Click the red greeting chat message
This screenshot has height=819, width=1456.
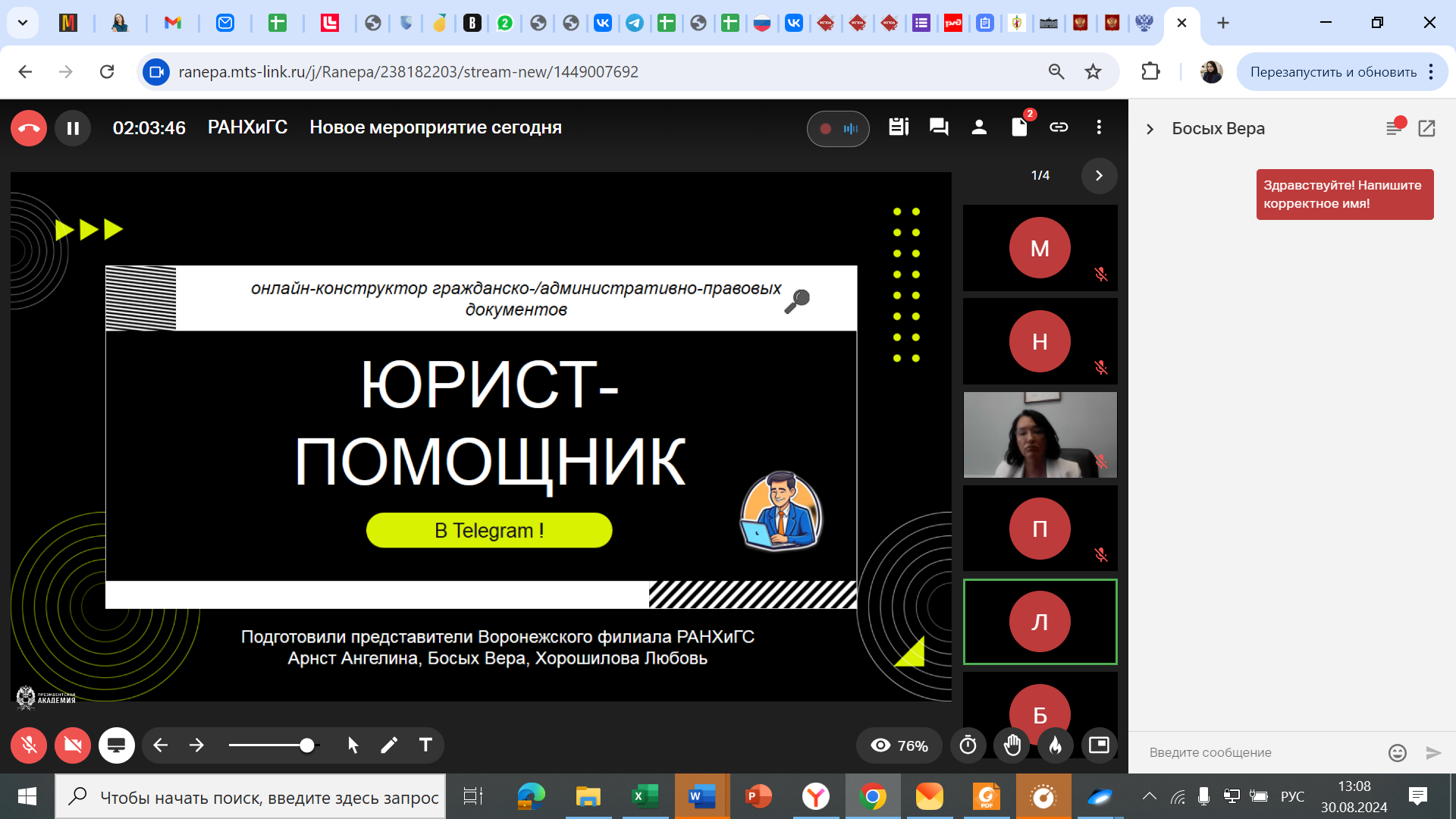tap(1345, 194)
